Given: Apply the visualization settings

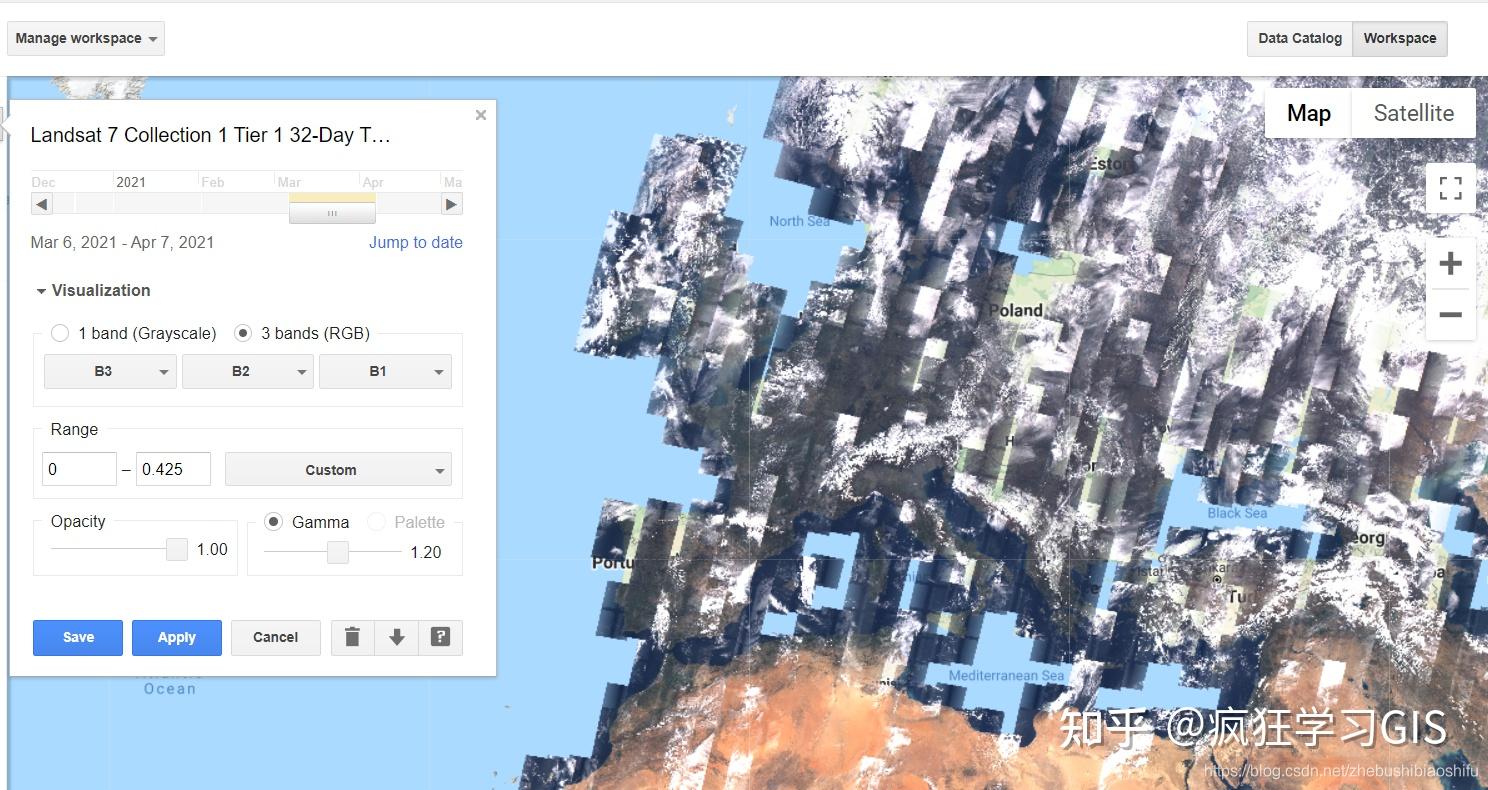Looking at the screenshot, I should pyautogui.click(x=177, y=637).
